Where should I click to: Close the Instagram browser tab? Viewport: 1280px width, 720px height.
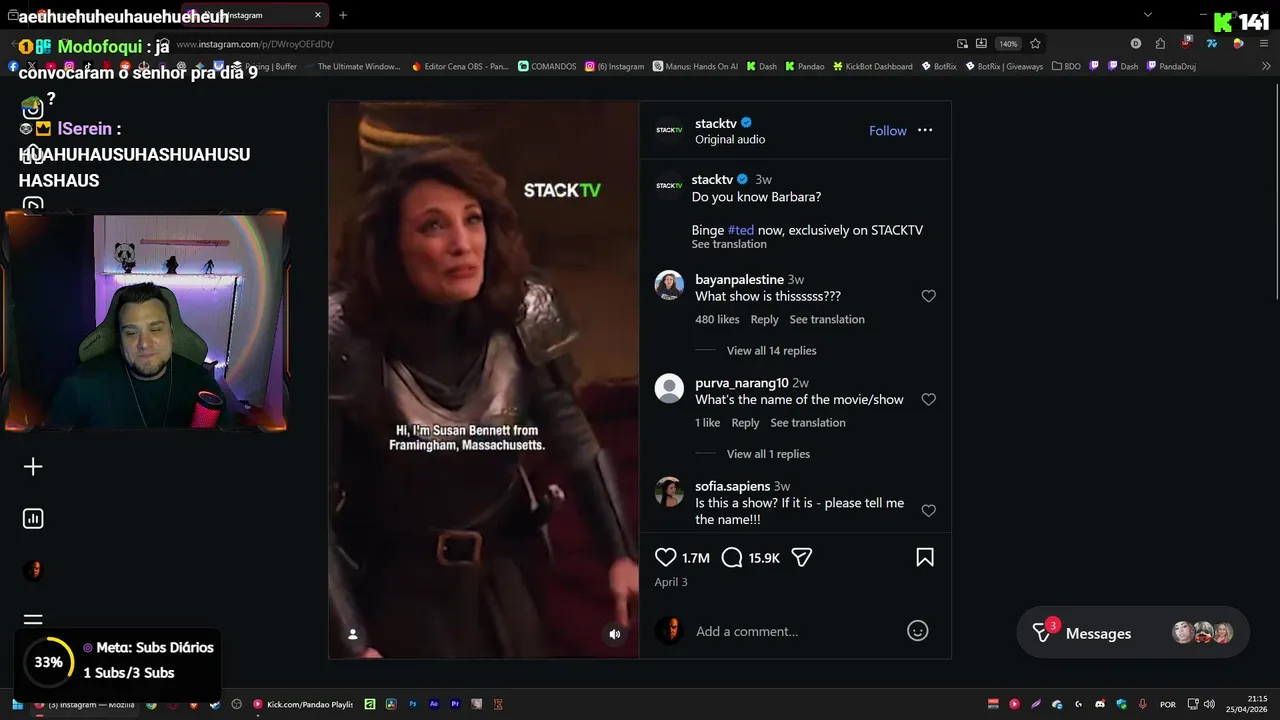click(318, 15)
